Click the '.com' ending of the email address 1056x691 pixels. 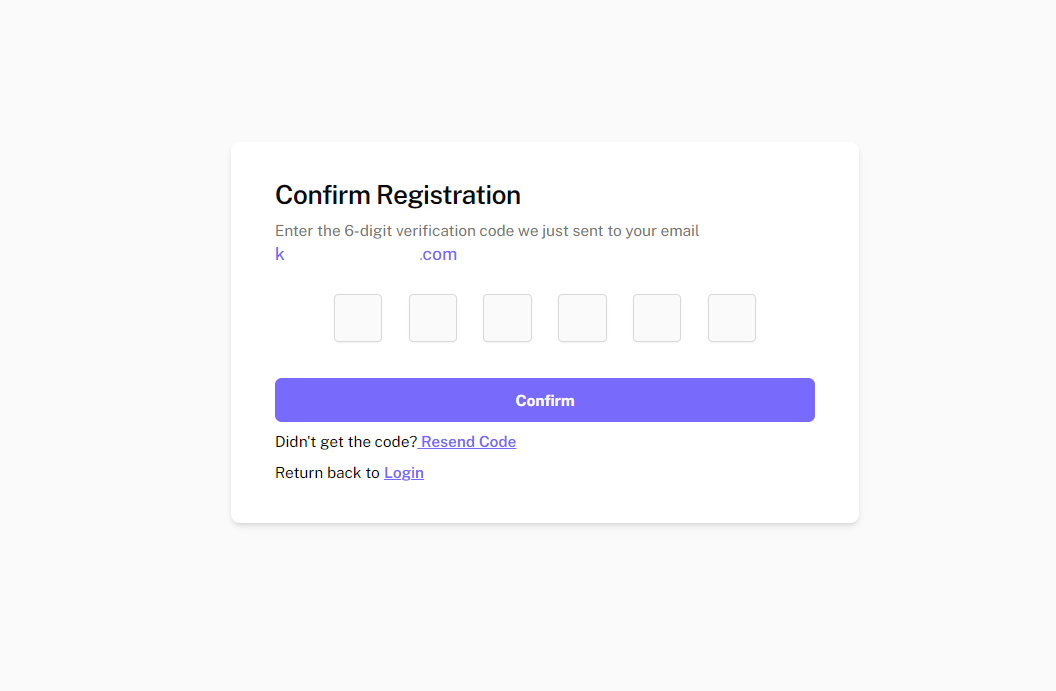pyautogui.click(x=438, y=254)
